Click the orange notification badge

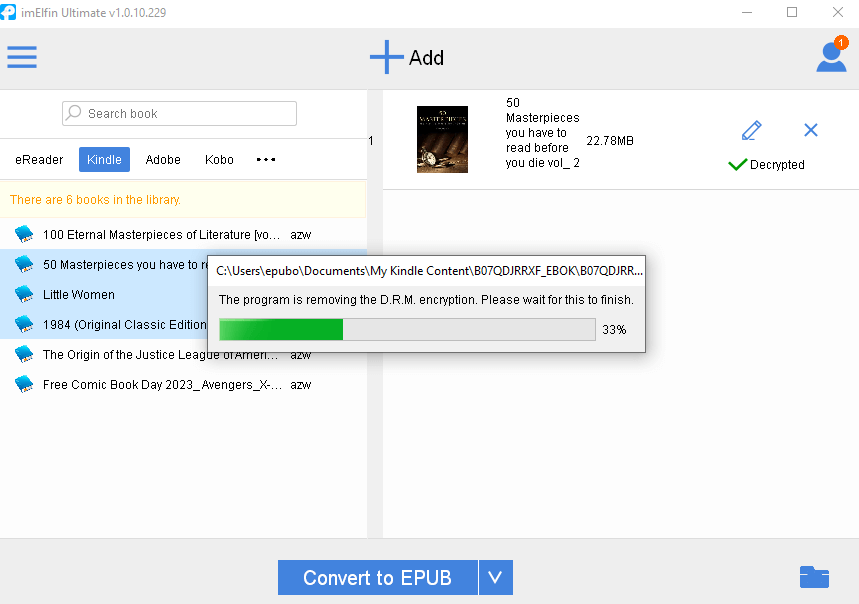click(841, 42)
